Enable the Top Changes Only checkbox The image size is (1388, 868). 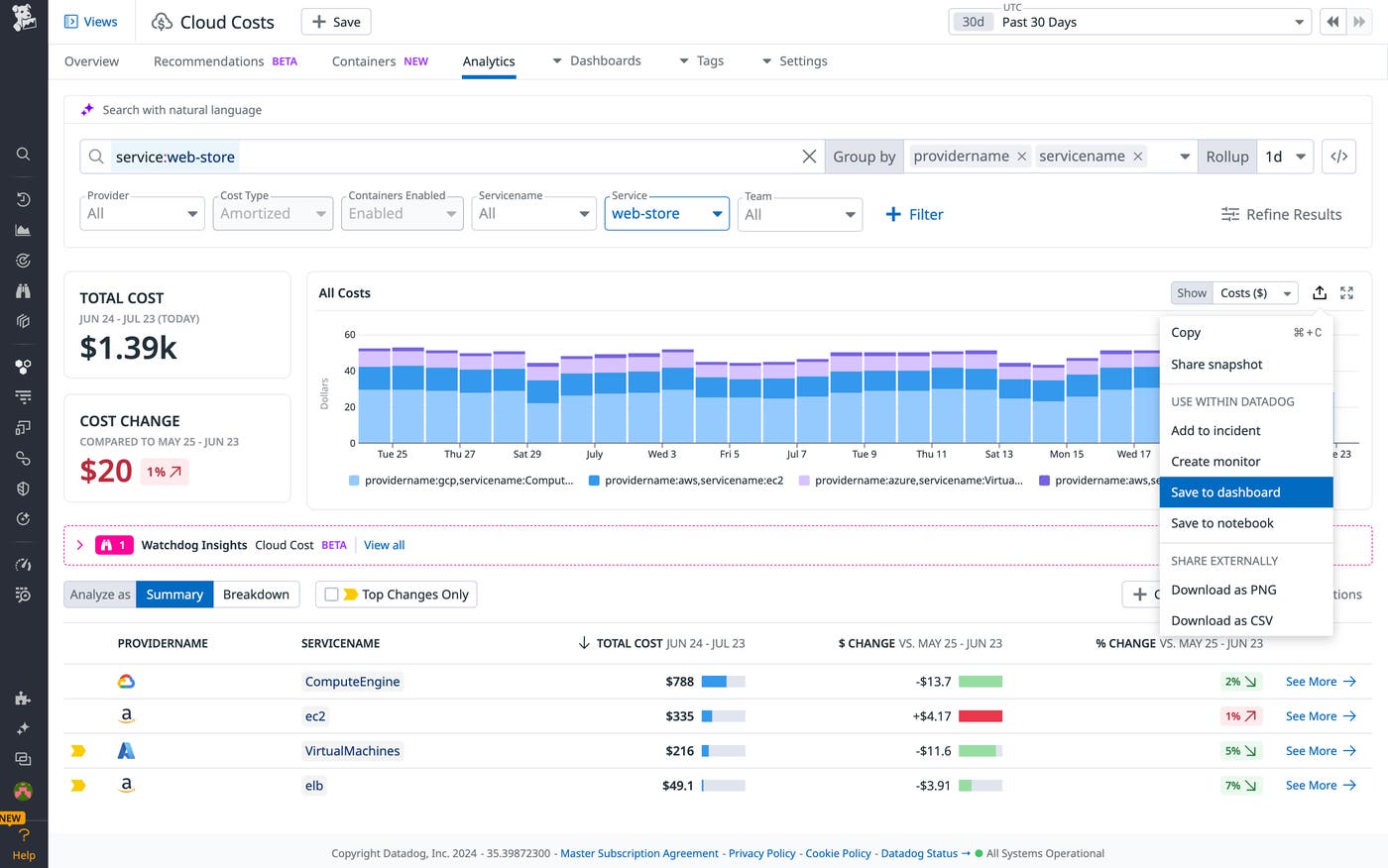(x=332, y=595)
